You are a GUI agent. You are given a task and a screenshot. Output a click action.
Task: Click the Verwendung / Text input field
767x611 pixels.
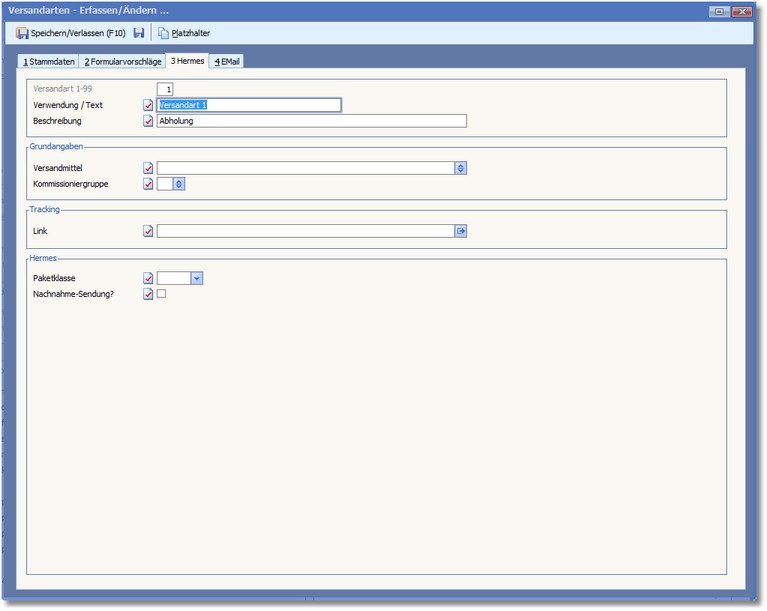tap(249, 105)
